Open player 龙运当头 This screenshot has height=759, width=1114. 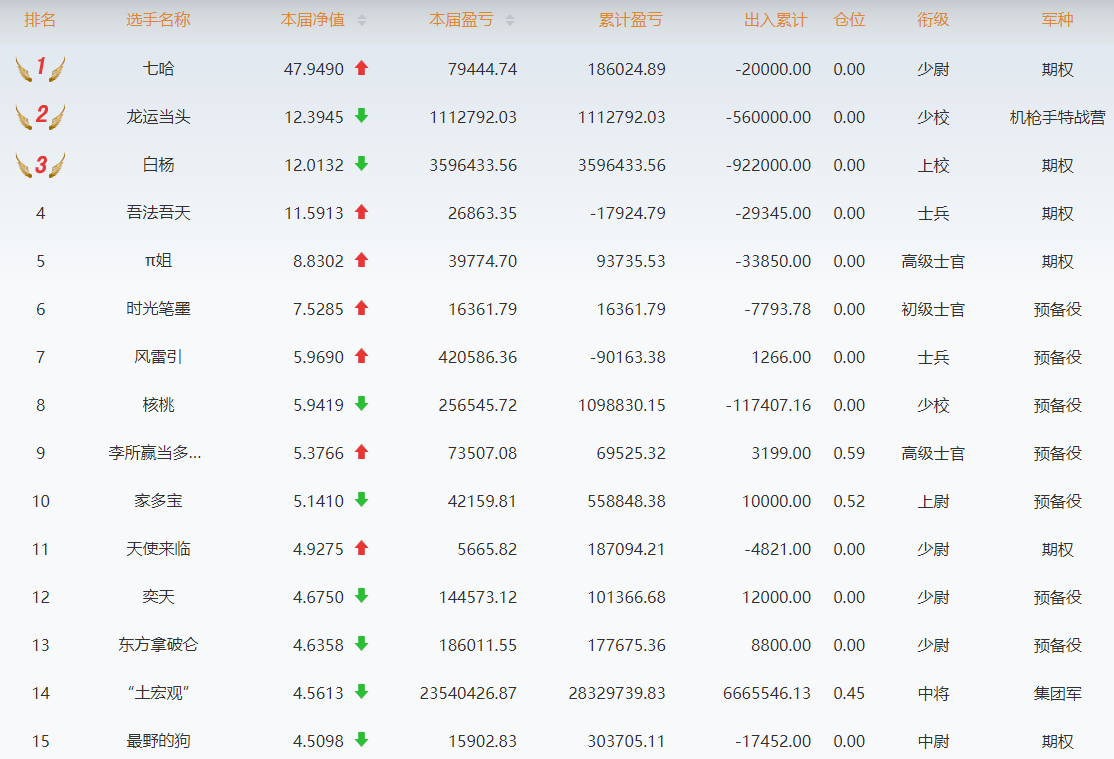158,117
